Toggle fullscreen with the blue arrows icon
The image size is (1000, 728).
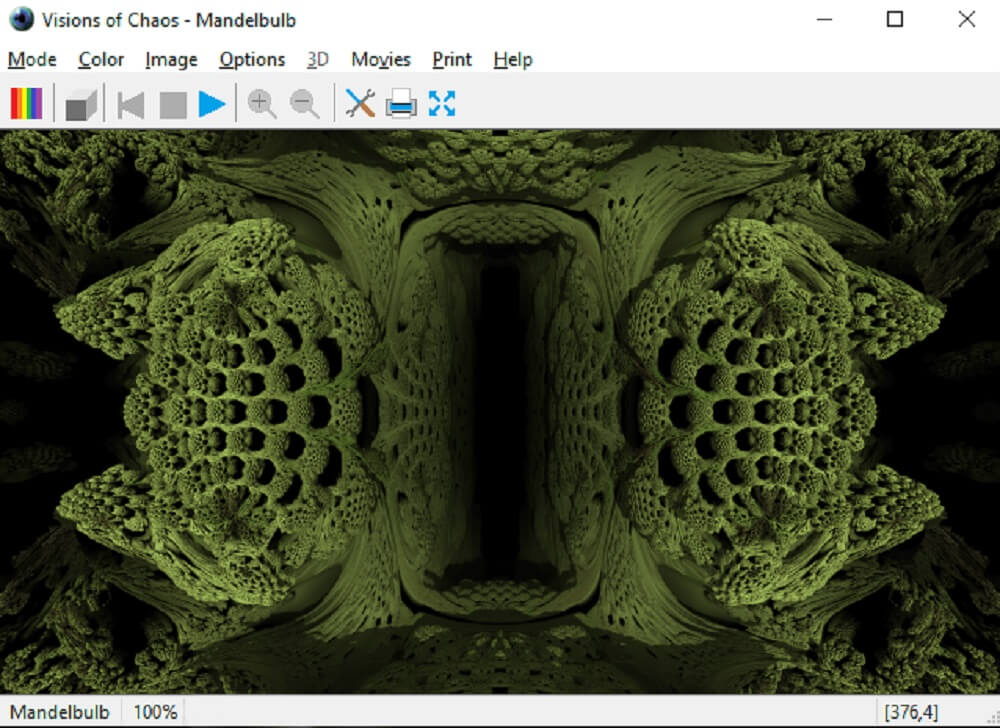click(x=442, y=103)
